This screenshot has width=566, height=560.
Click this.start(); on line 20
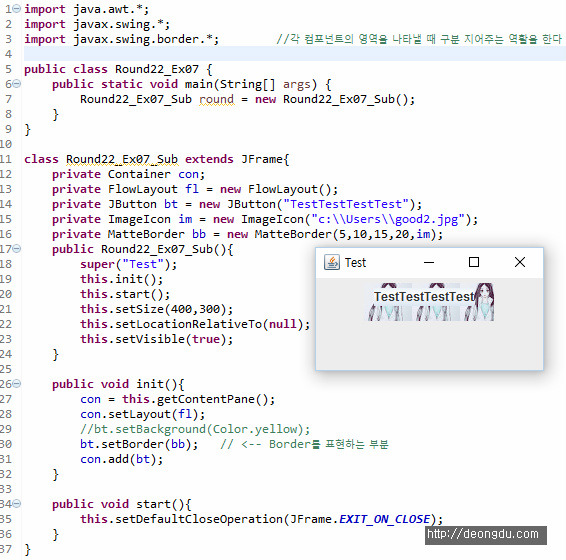point(125,294)
